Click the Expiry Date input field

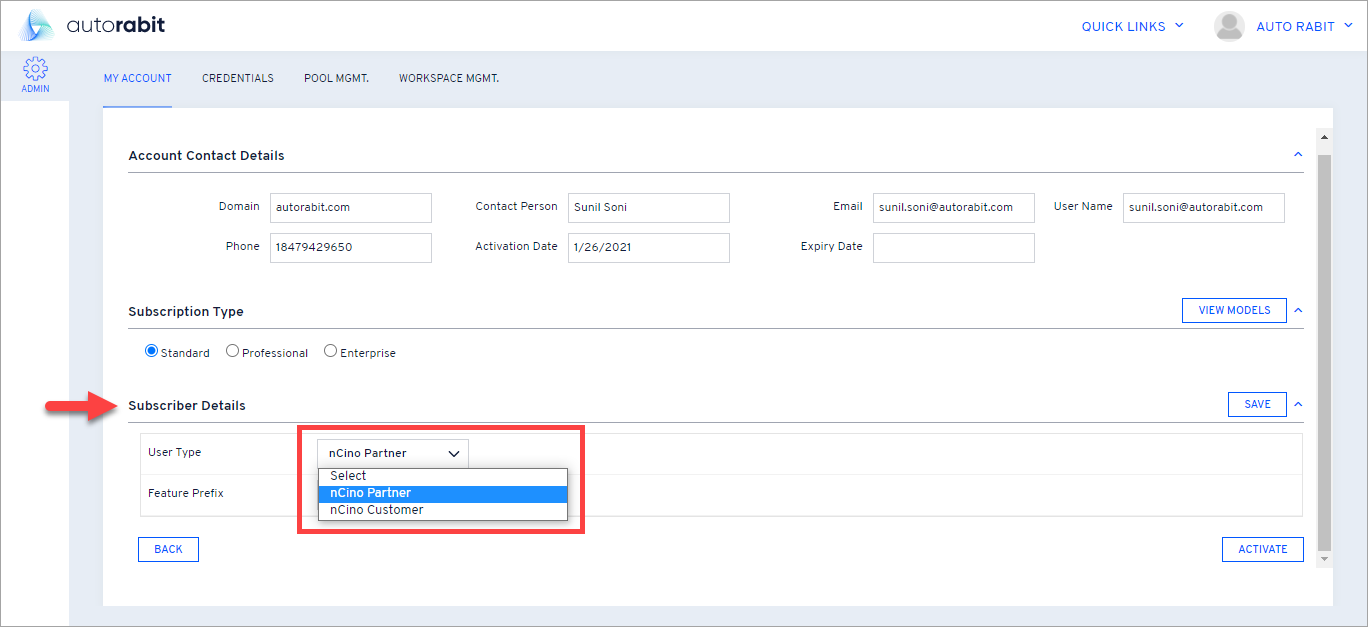(x=953, y=248)
